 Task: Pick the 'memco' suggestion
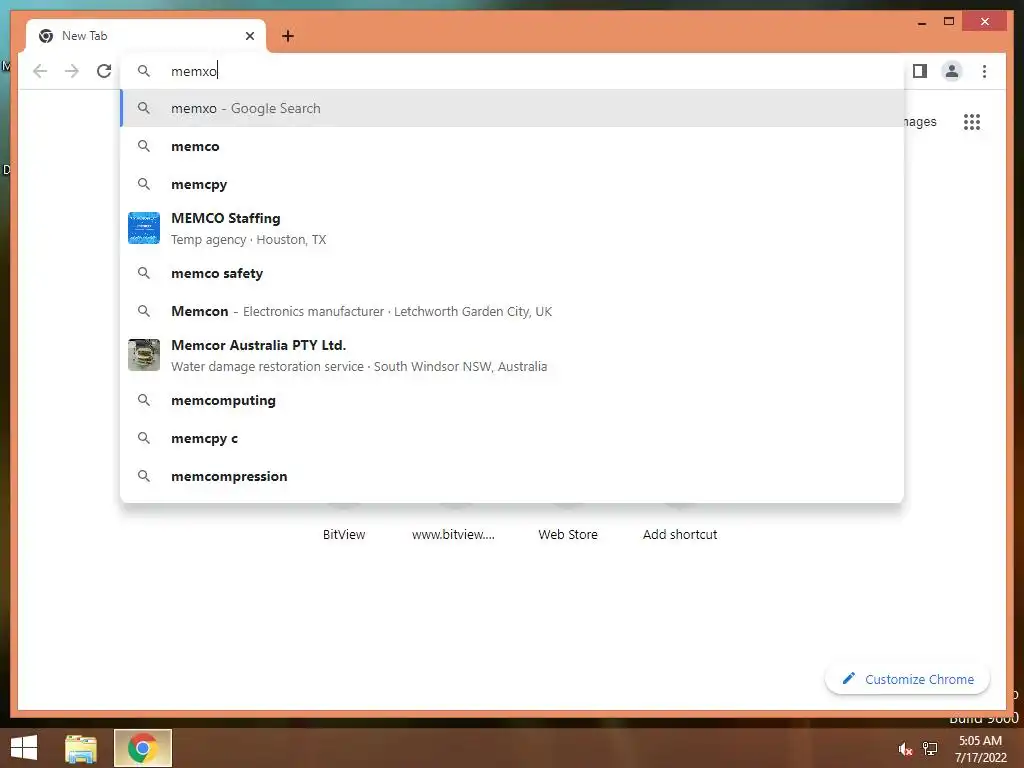(512, 146)
